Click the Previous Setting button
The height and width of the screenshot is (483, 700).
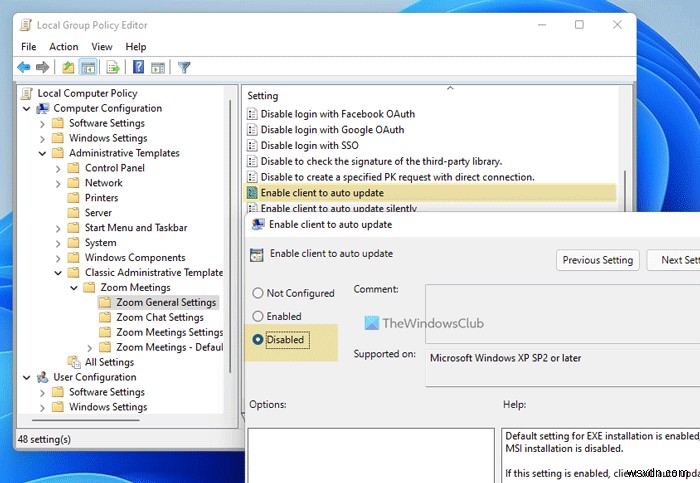598,260
